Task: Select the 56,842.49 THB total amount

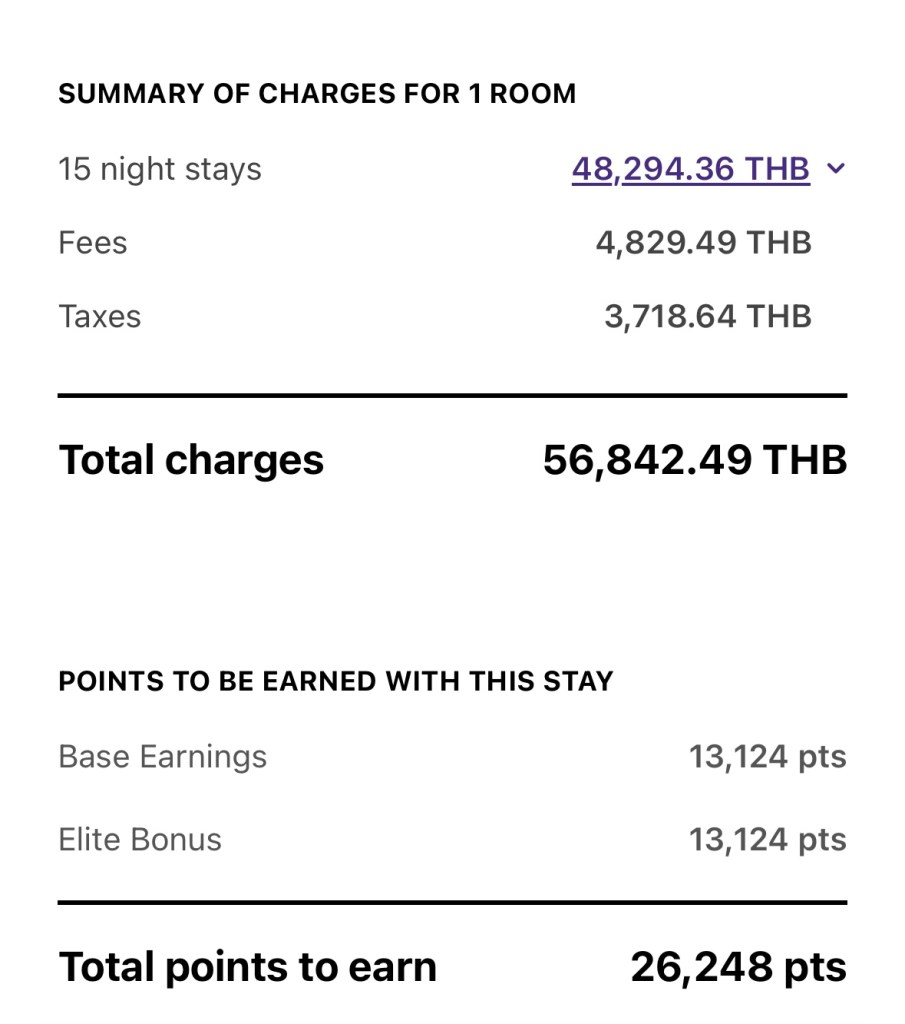Action: pyautogui.click(x=694, y=460)
